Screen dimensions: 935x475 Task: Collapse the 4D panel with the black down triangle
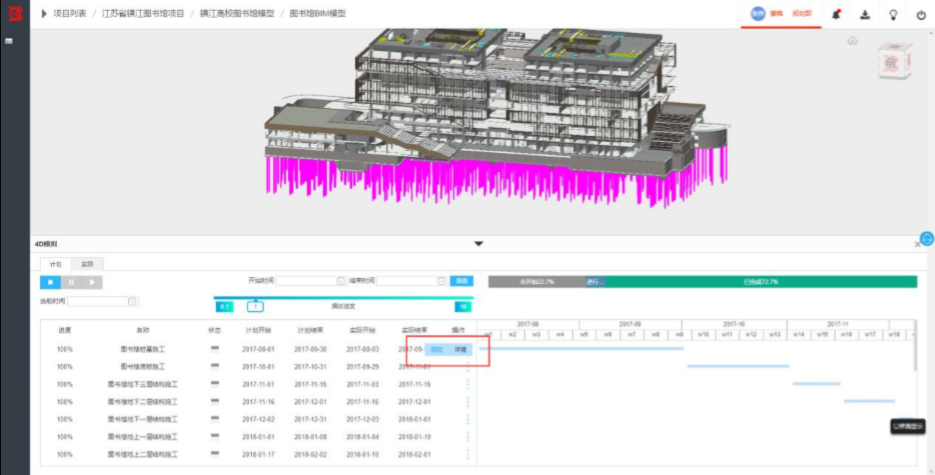point(478,244)
